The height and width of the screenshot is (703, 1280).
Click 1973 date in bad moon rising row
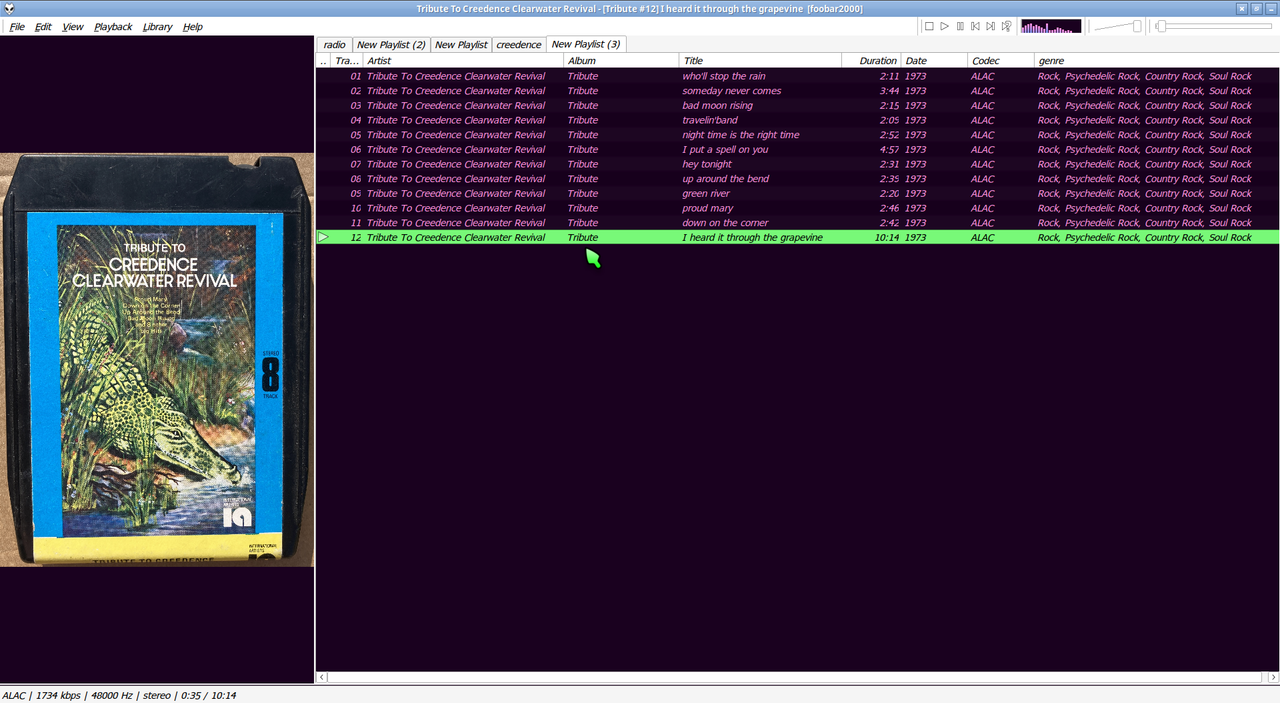click(x=915, y=105)
